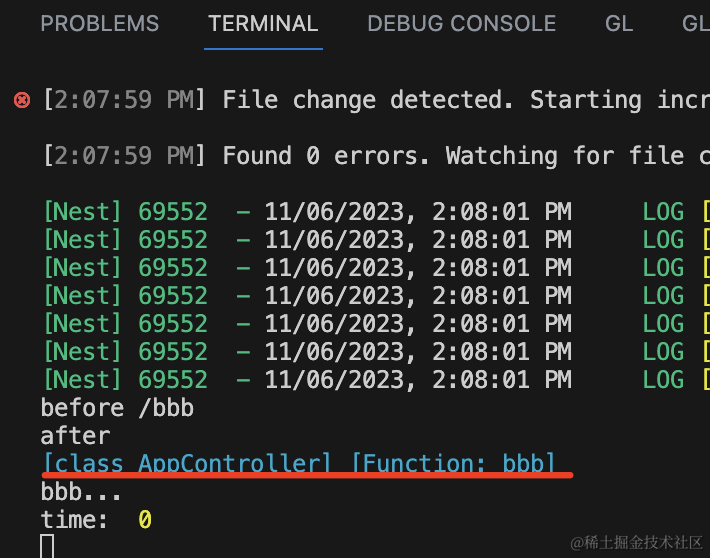Click the red error icon beside the file change line
This screenshot has width=710, height=558.
click(x=21, y=100)
